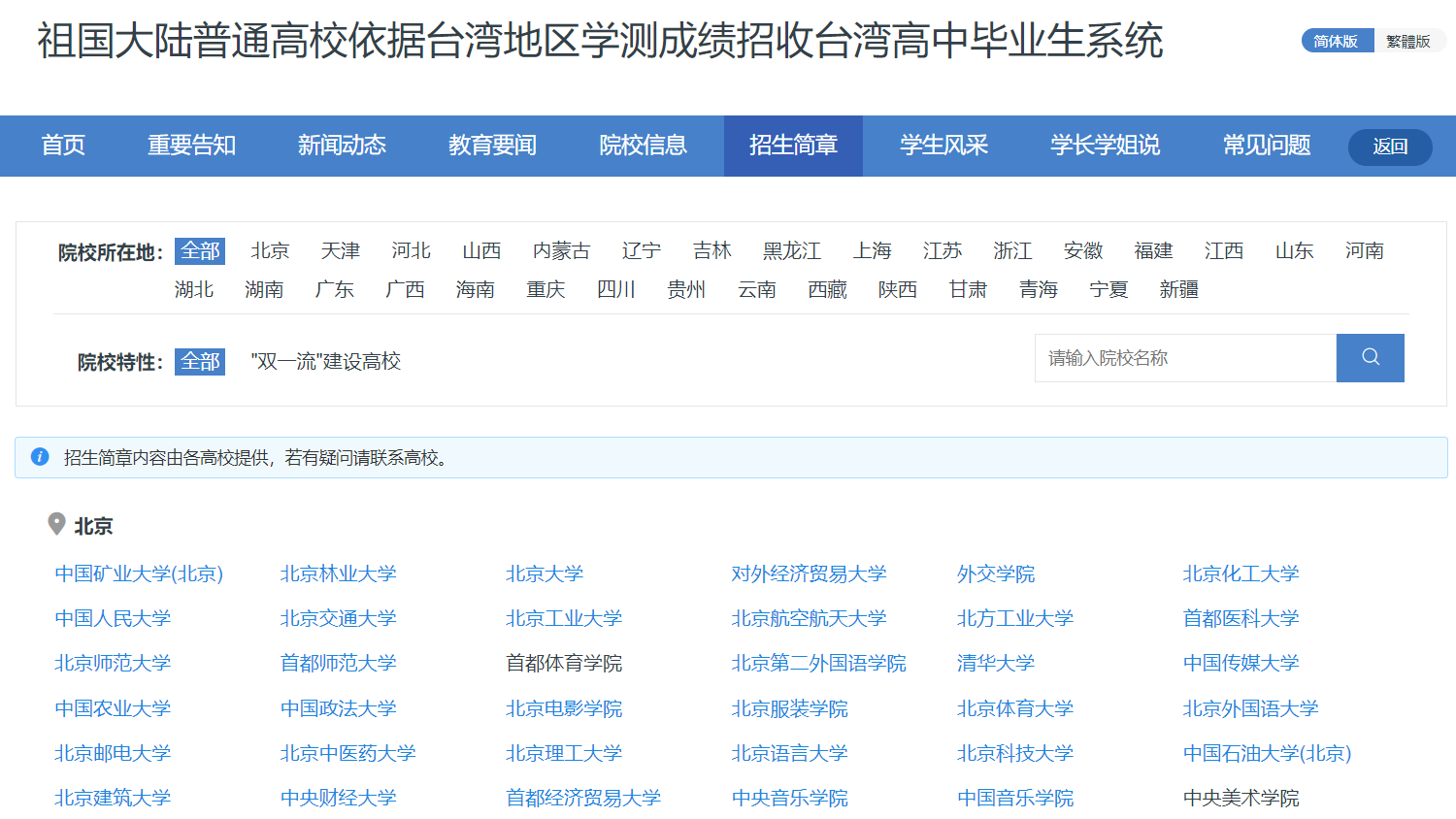Open 中央美术学院 entry

[x=1241, y=799]
